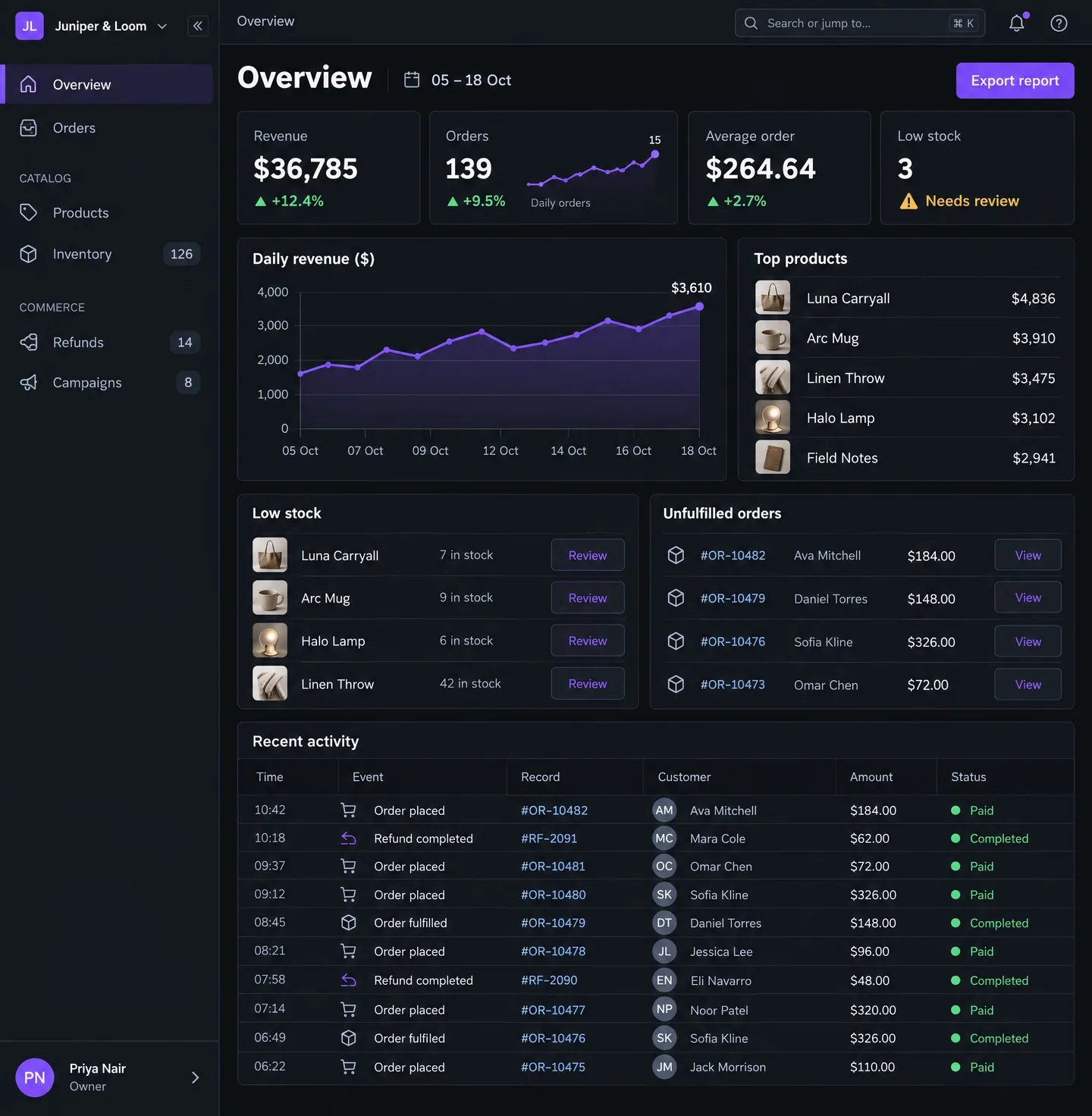The height and width of the screenshot is (1116, 1092).
Task: Click the Field Notes row in Top products
Action: (906, 458)
